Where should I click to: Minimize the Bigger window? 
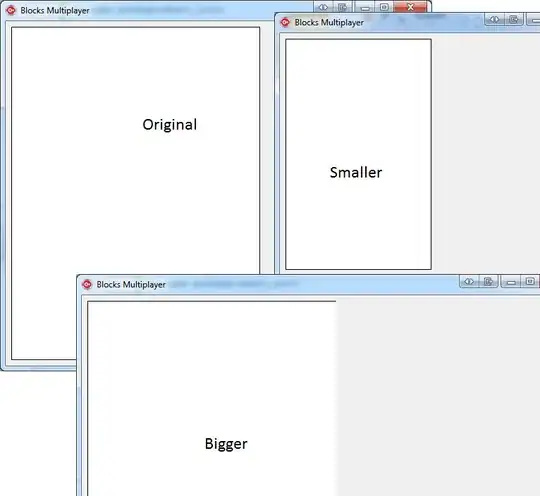pos(511,282)
